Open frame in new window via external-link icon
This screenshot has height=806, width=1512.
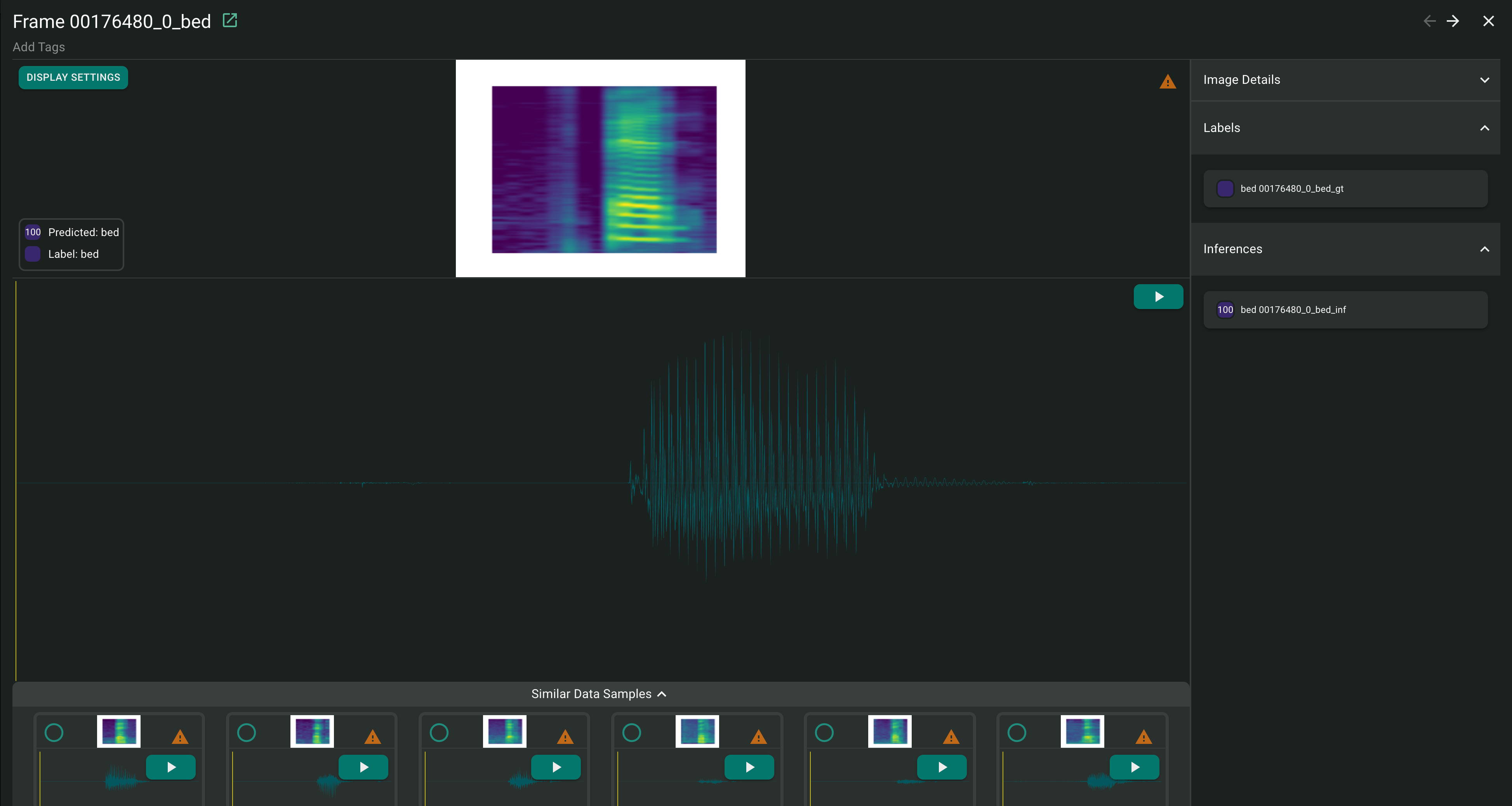tap(229, 21)
